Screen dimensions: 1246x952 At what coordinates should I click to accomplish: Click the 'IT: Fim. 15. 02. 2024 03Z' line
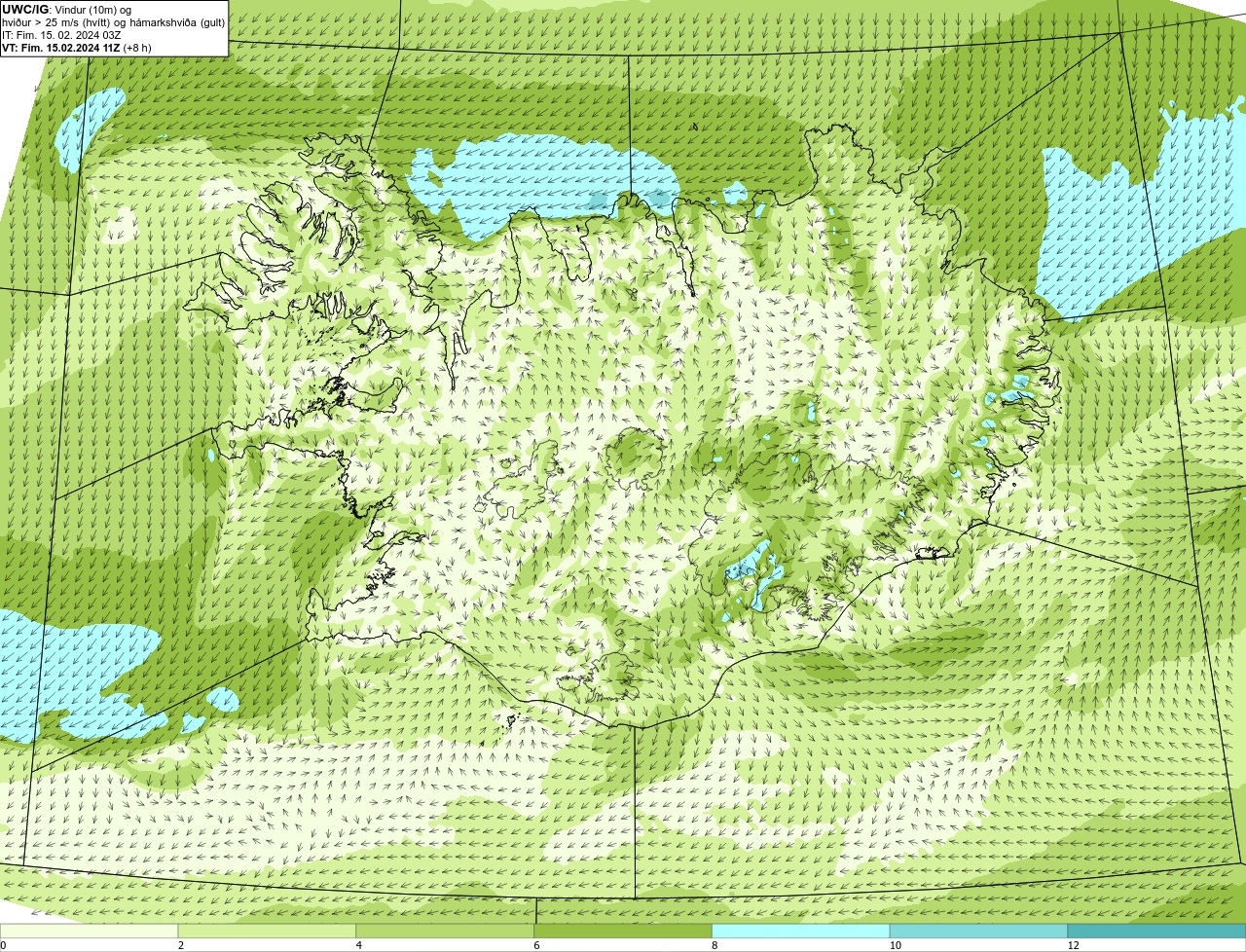61,34
